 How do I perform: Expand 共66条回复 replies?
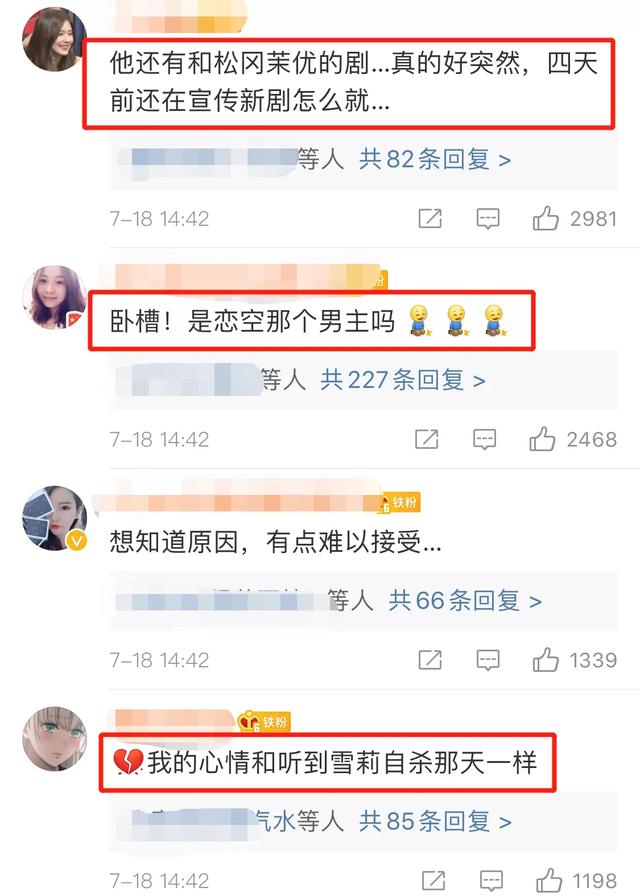tap(465, 601)
